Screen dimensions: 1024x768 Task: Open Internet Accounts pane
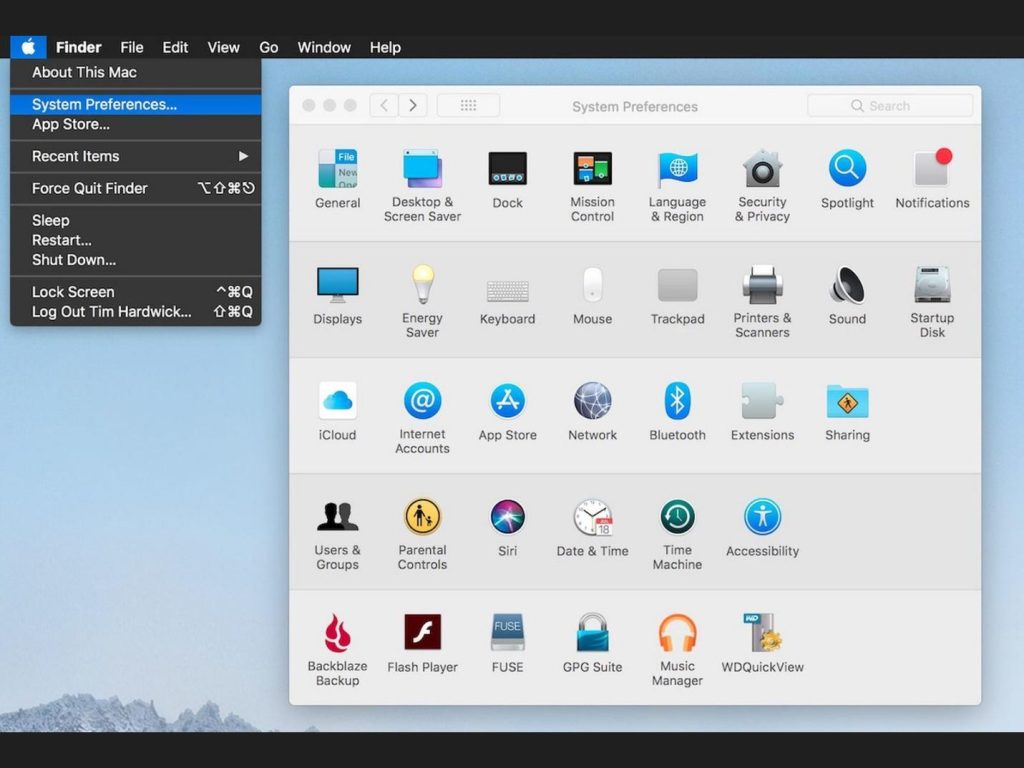[423, 400]
